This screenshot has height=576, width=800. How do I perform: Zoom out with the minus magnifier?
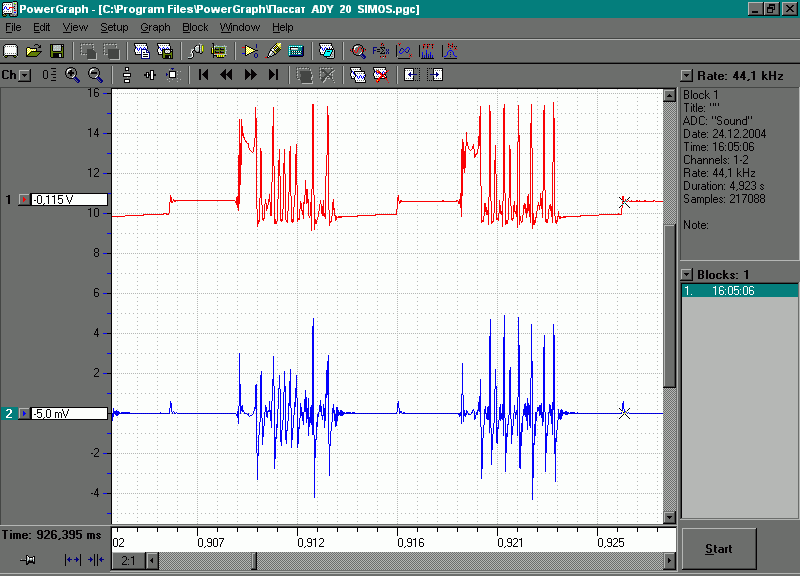[95, 75]
